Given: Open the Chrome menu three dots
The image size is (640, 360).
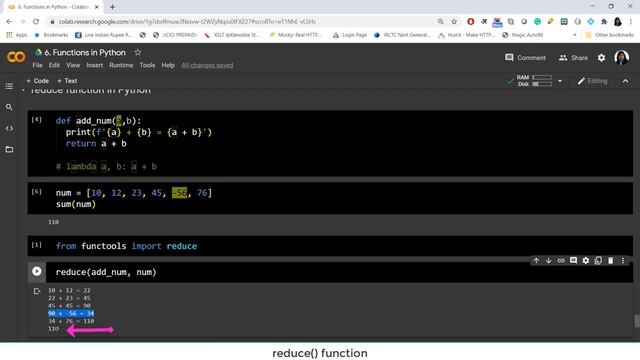Looking at the screenshot, I should pos(631,22).
